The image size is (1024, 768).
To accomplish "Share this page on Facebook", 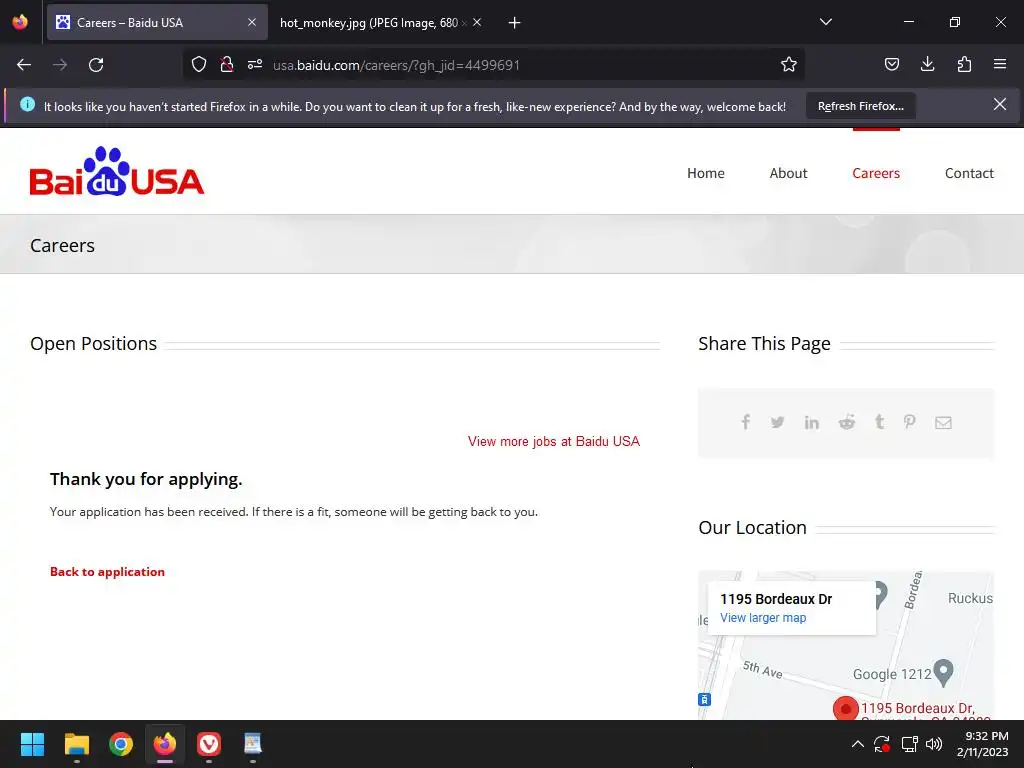I will point(745,422).
